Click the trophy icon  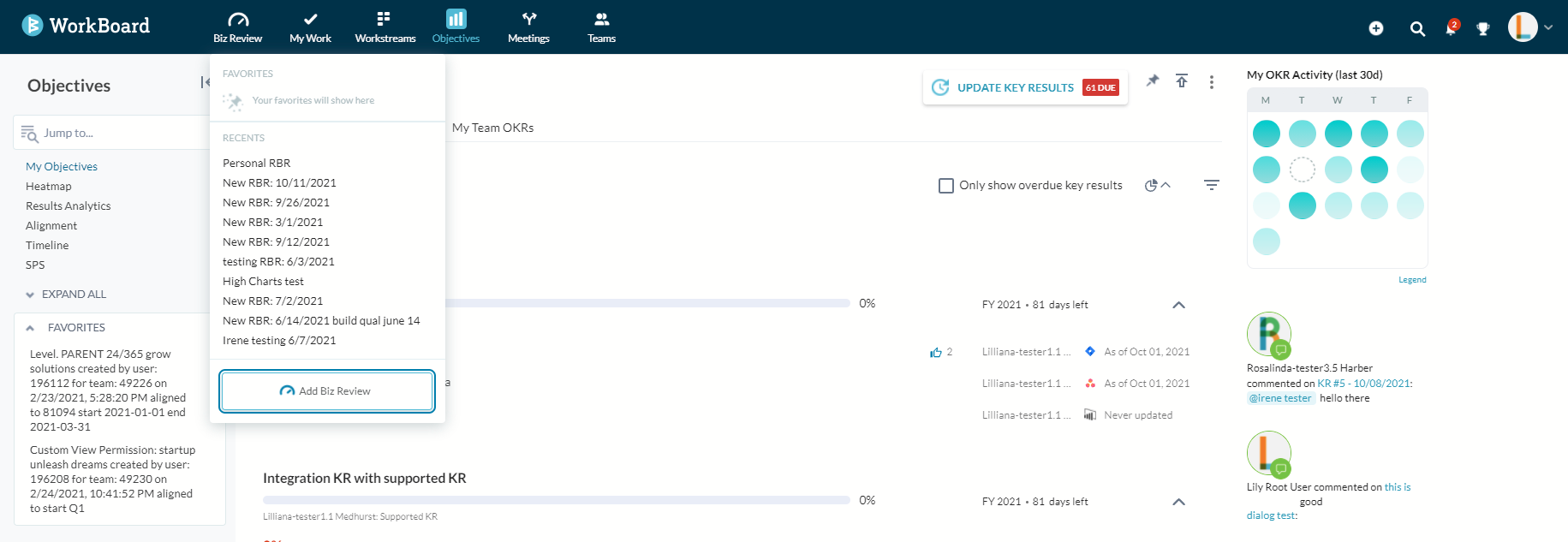[x=1483, y=29]
